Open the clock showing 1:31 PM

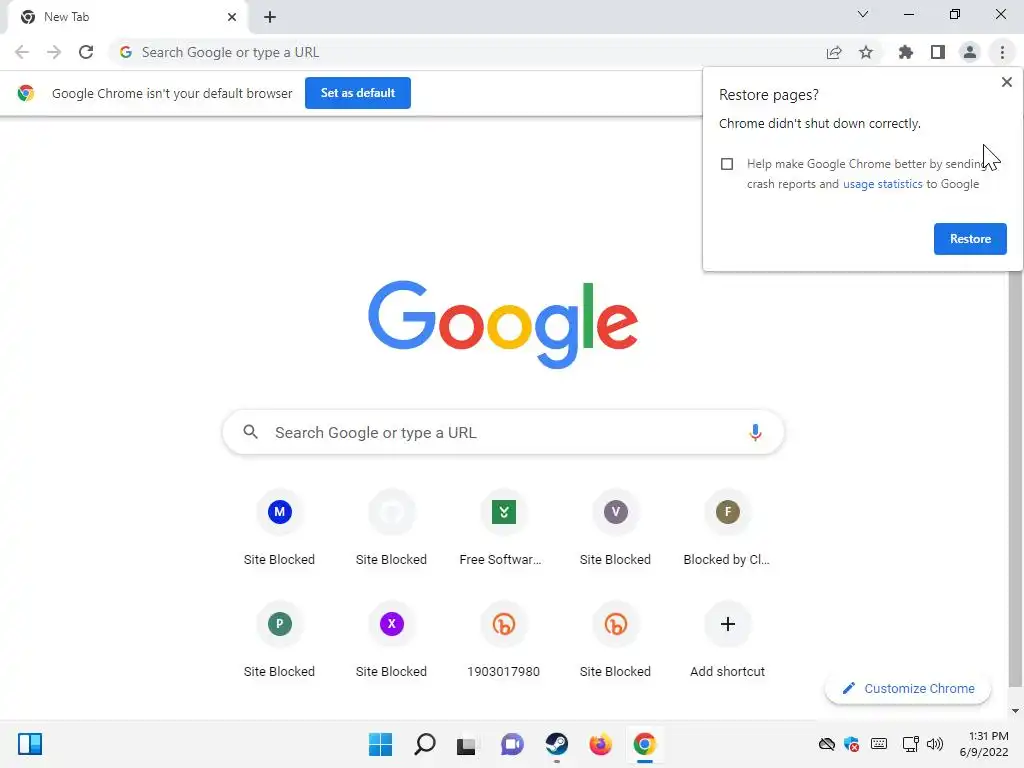(x=984, y=744)
